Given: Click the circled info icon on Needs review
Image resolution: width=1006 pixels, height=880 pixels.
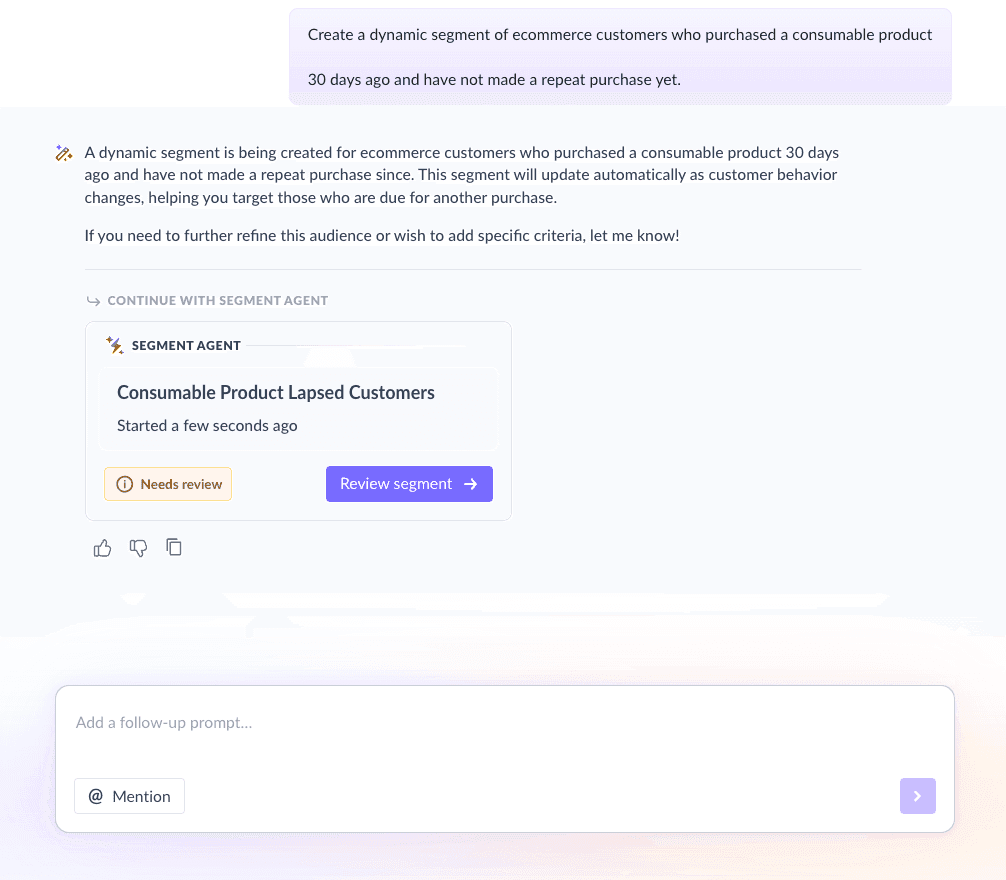Looking at the screenshot, I should tap(124, 484).
